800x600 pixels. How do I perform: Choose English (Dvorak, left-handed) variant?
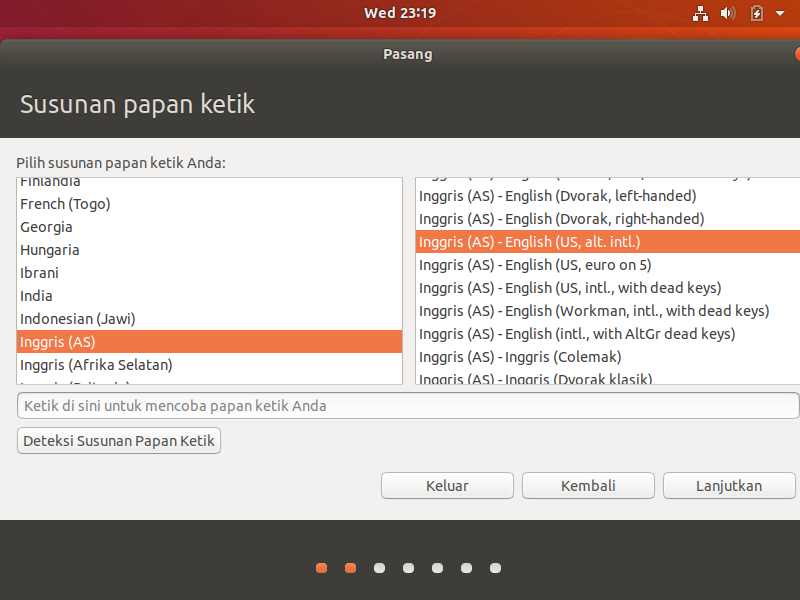pos(608,196)
